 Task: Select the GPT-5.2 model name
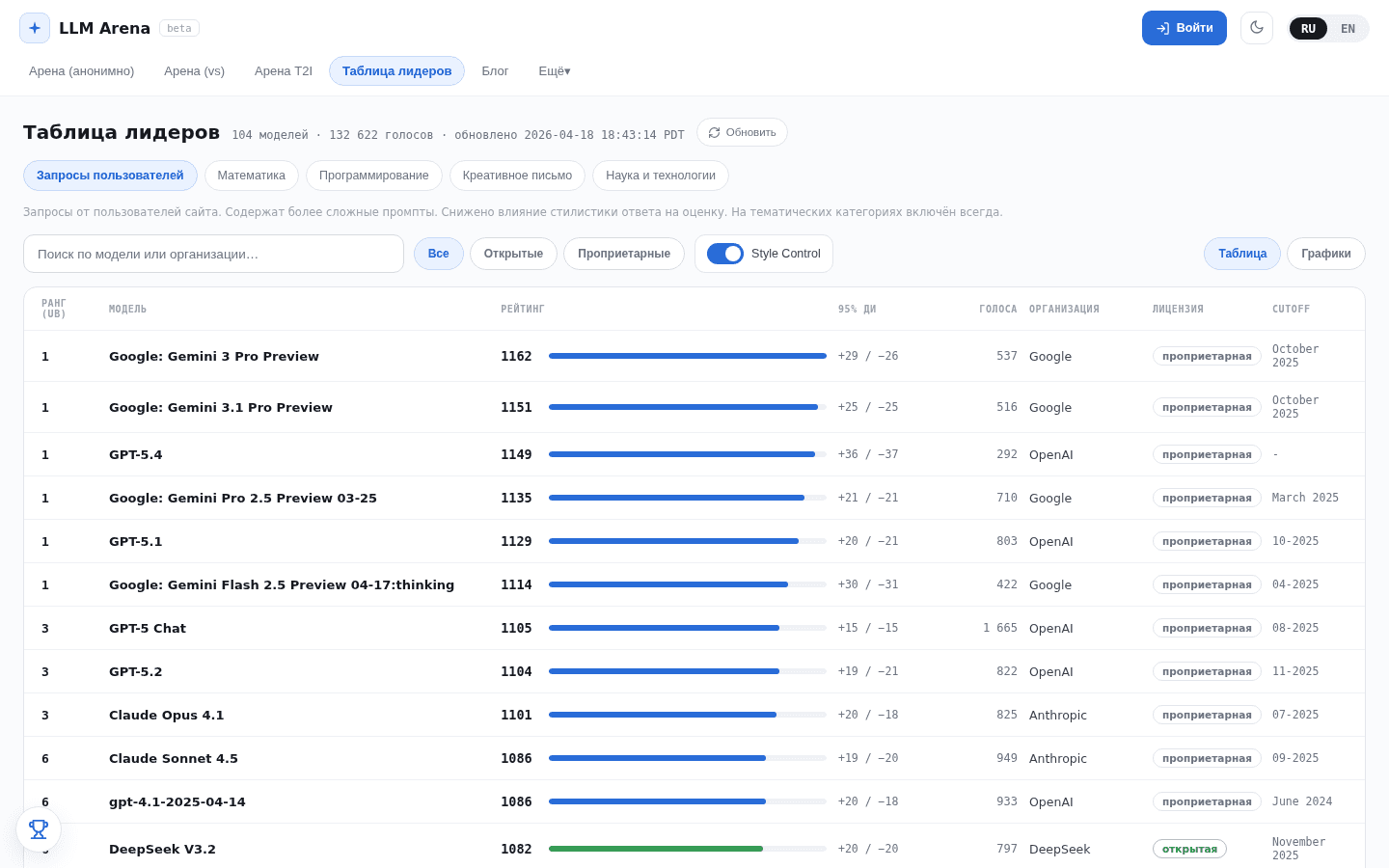point(136,671)
